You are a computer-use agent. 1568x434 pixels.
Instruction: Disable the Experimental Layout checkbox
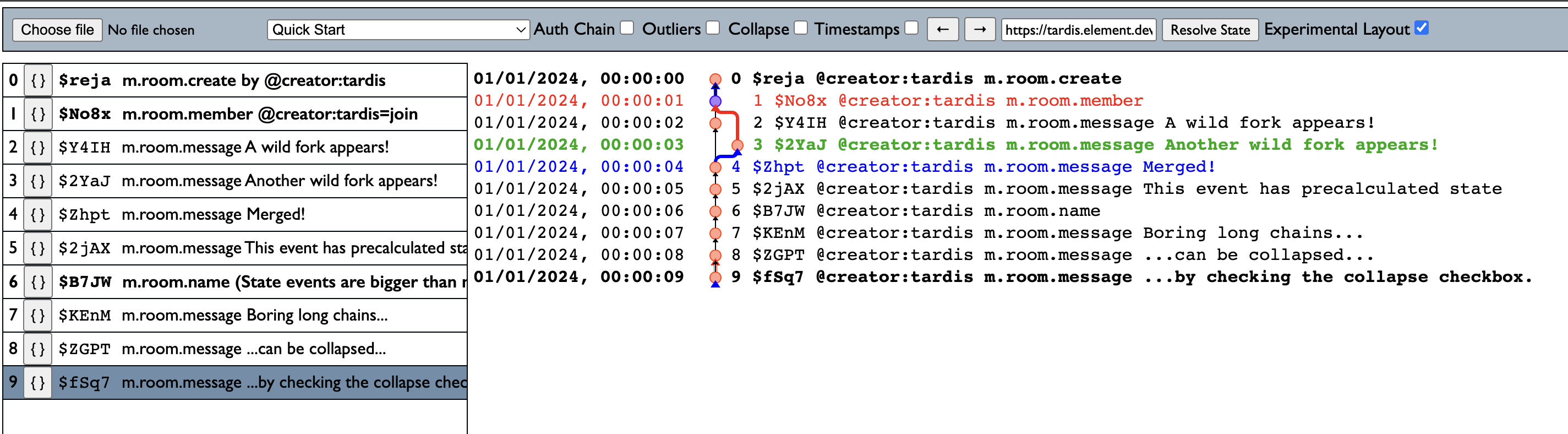click(1421, 28)
